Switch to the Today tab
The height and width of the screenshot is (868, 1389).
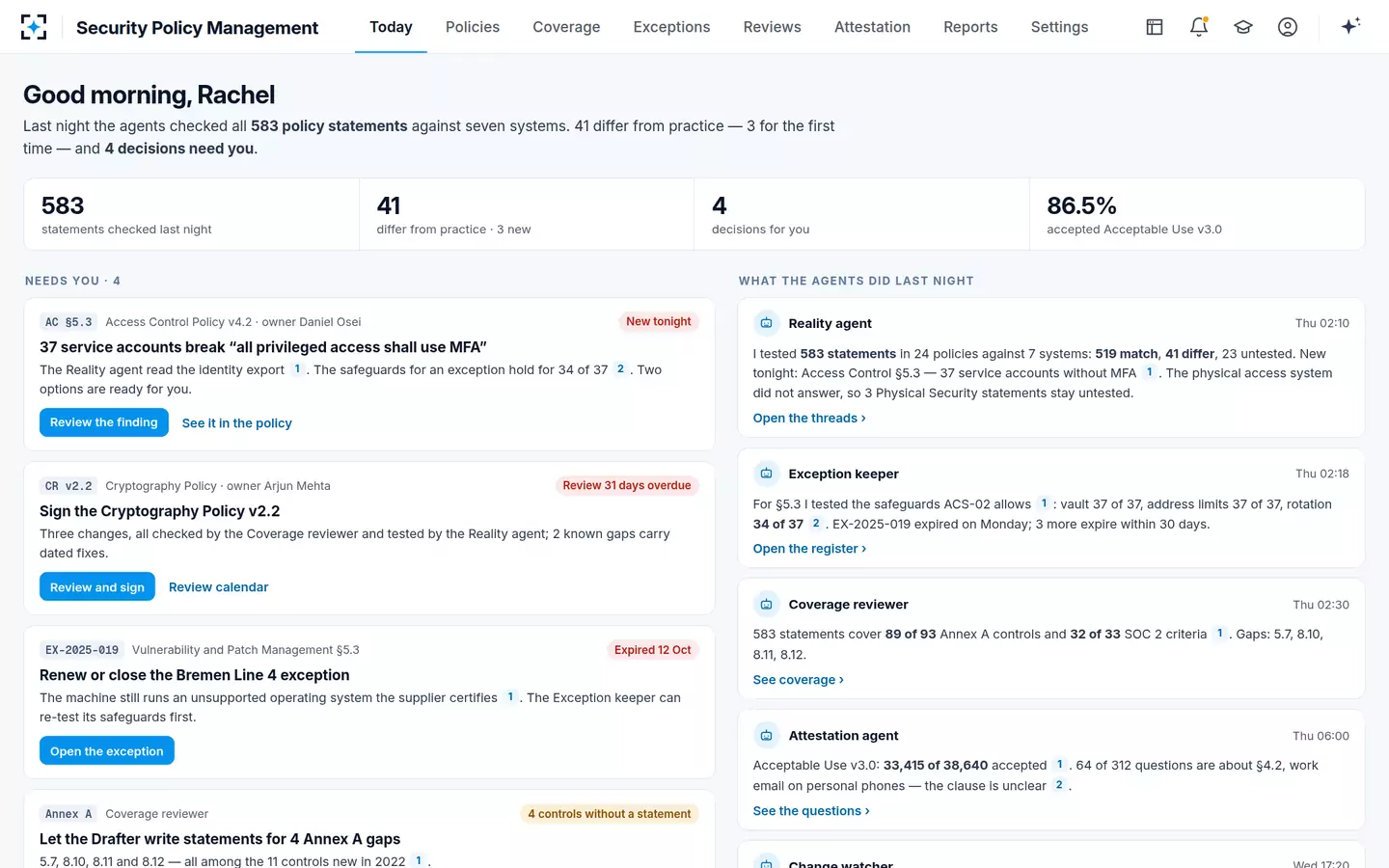tap(391, 27)
